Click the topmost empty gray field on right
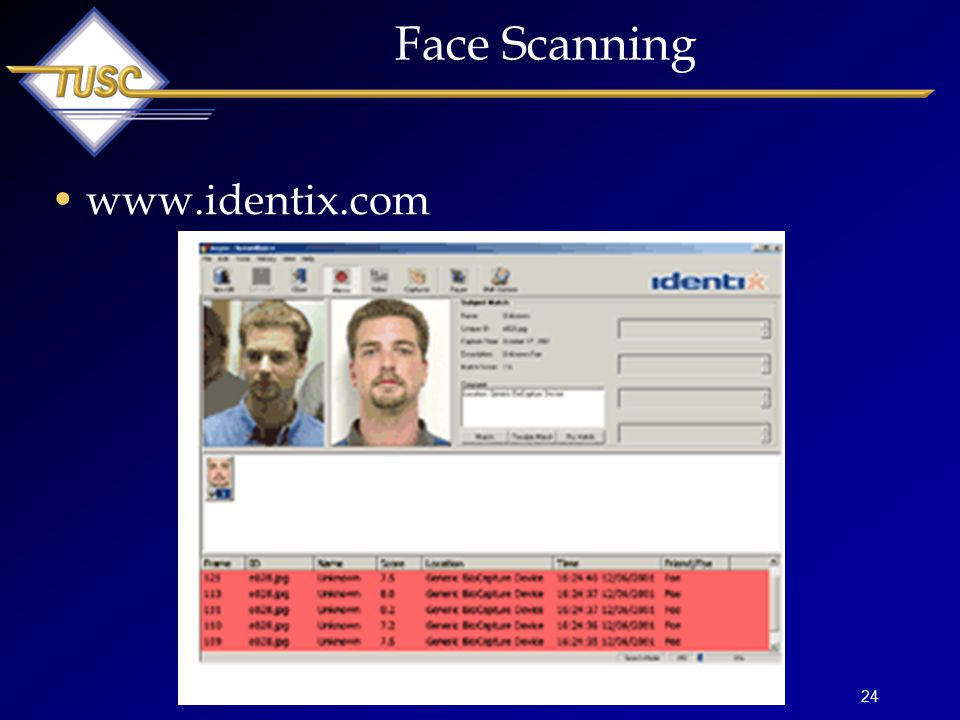The image size is (960, 720). coord(693,329)
